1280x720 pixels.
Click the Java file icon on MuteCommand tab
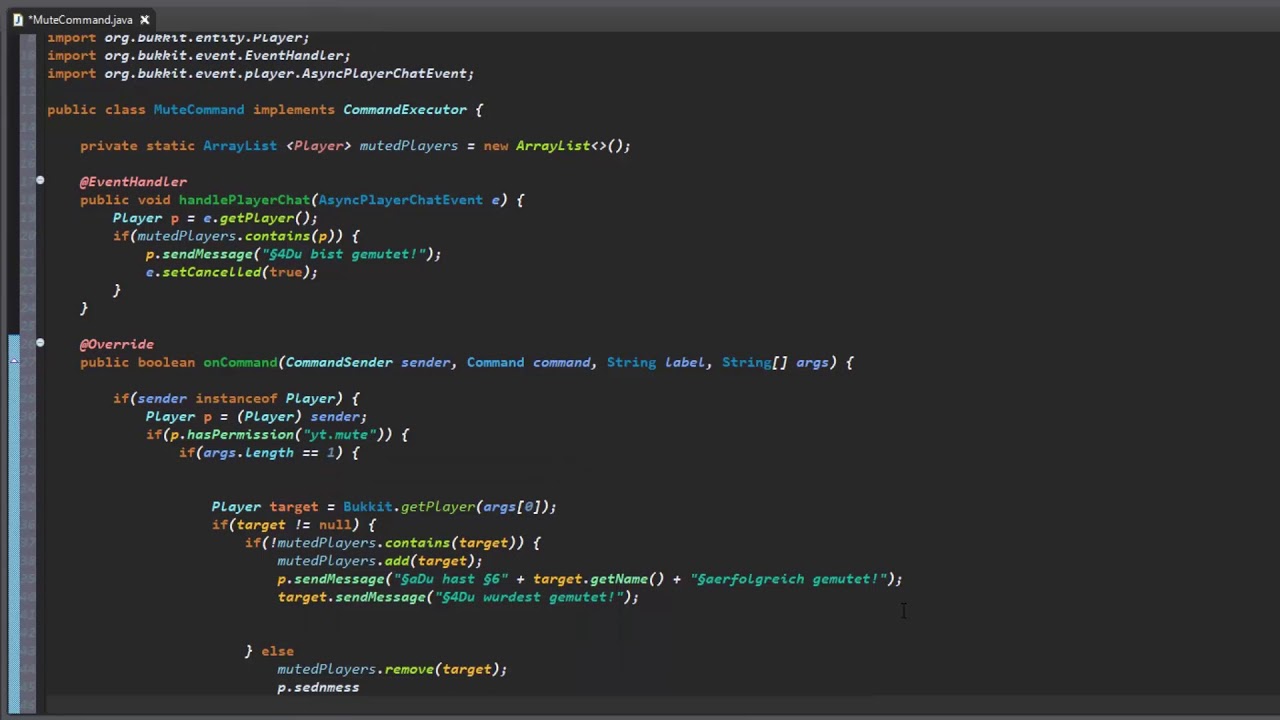pyautogui.click(x=17, y=19)
